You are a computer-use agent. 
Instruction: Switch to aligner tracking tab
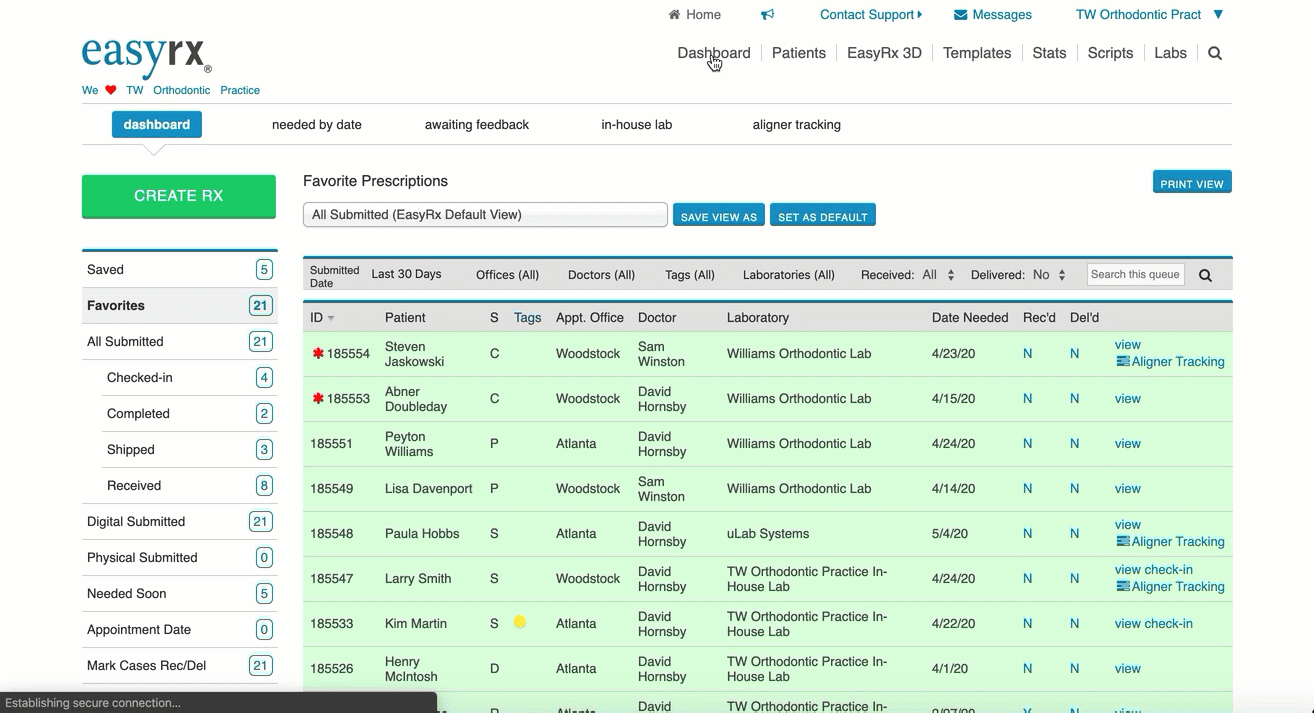pyautogui.click(x=797, y=125)
